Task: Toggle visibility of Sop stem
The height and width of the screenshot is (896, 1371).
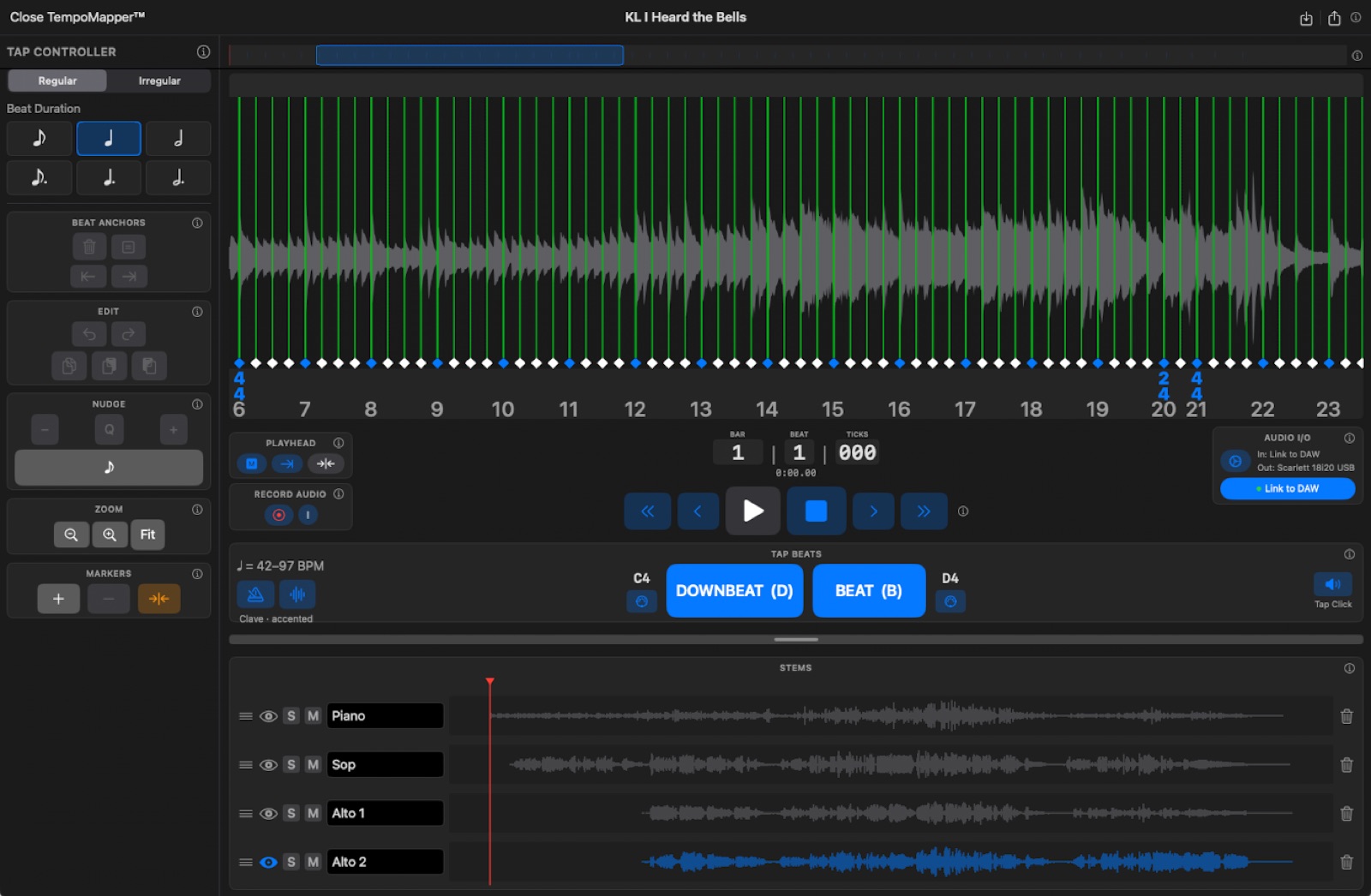Action: point(268,765)
